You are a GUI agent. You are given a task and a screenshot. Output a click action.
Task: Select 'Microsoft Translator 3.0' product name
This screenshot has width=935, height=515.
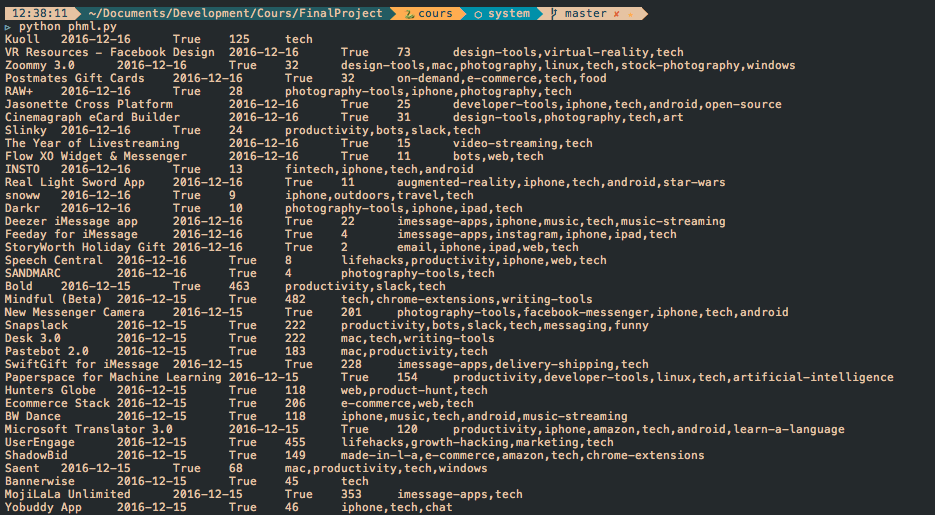[89, 430]
